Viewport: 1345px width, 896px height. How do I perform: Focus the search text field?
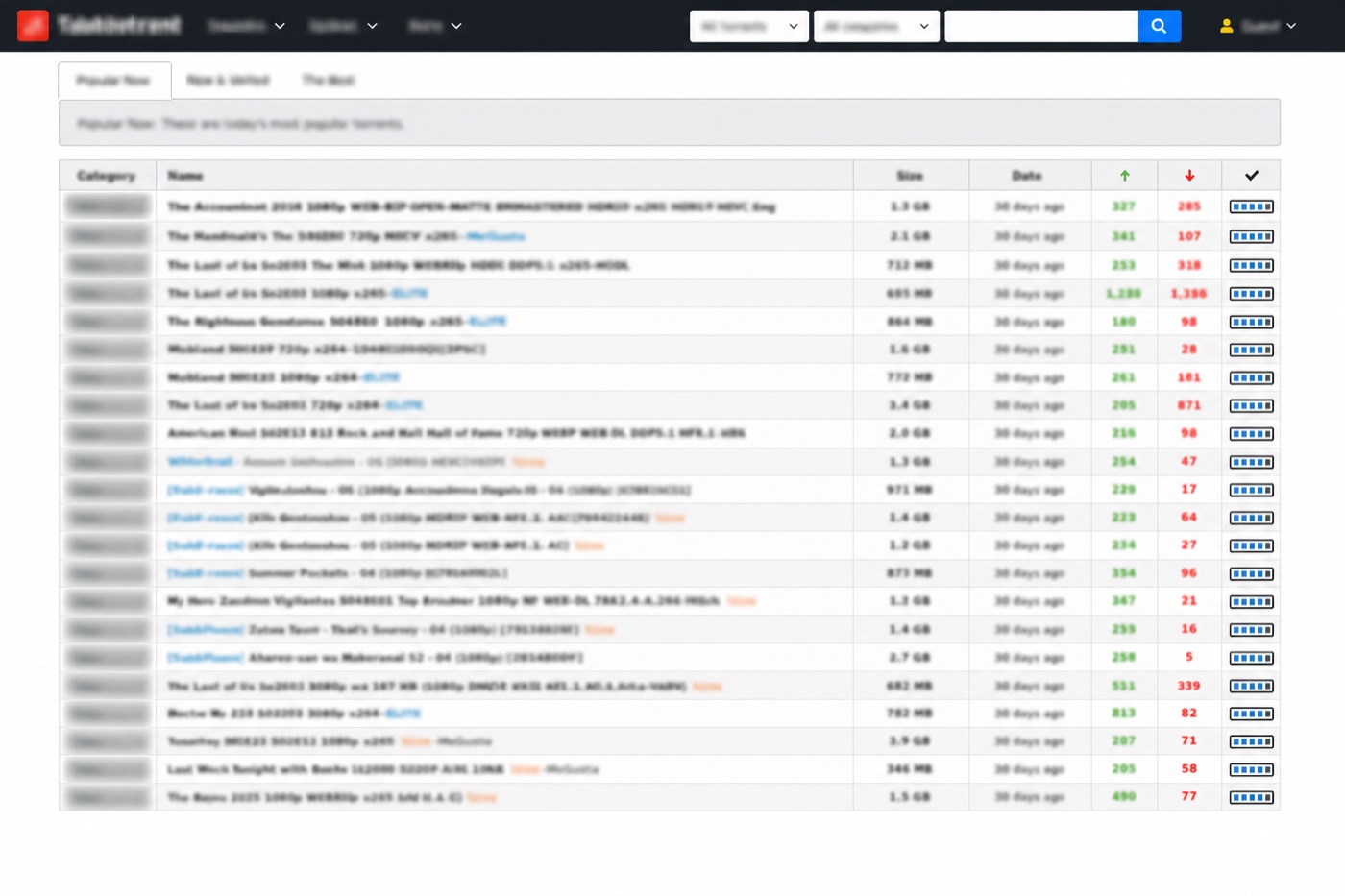click(x=1041, y=26)
